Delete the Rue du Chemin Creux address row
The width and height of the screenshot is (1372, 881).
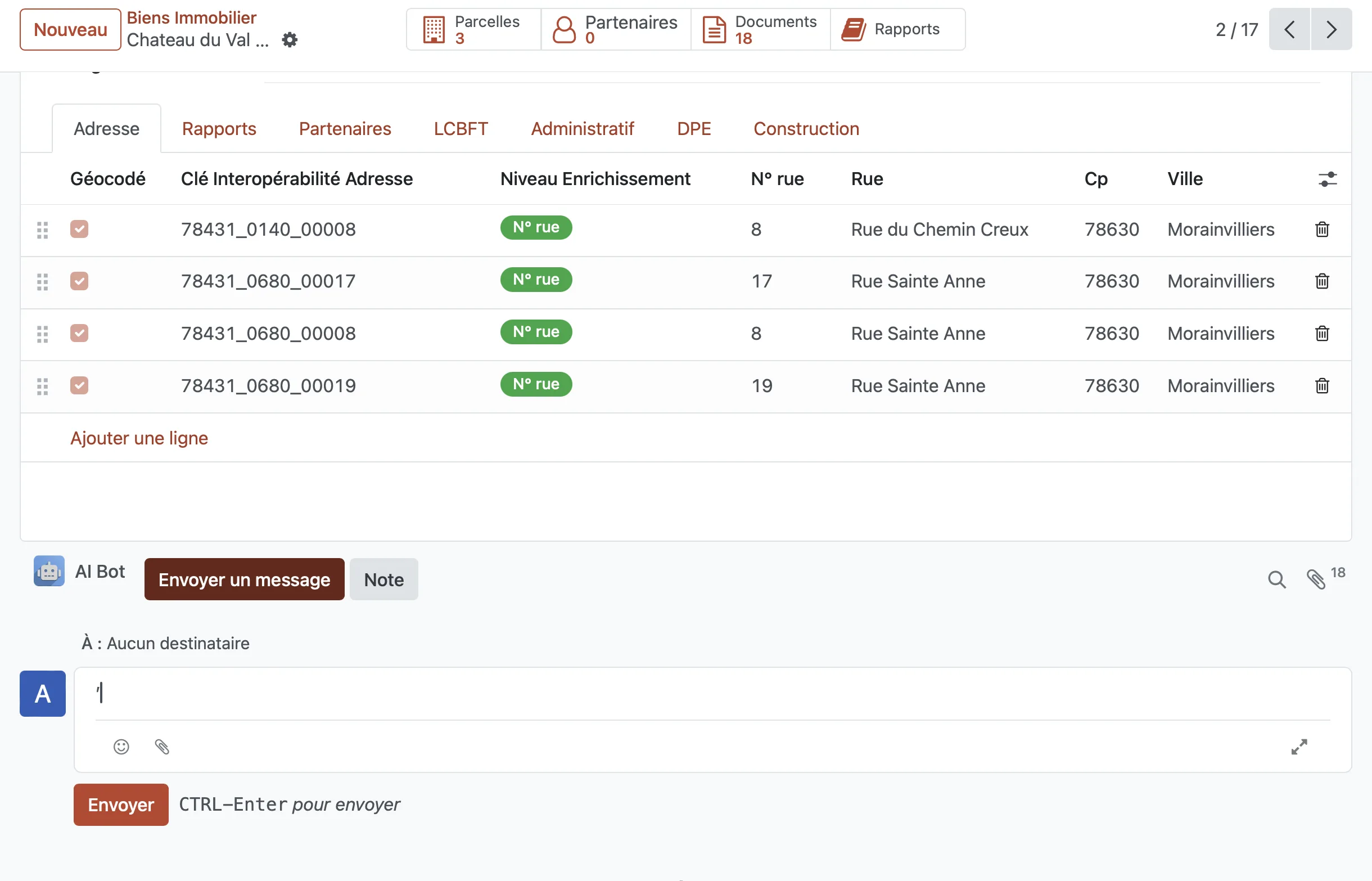(x=1323, y=230)
